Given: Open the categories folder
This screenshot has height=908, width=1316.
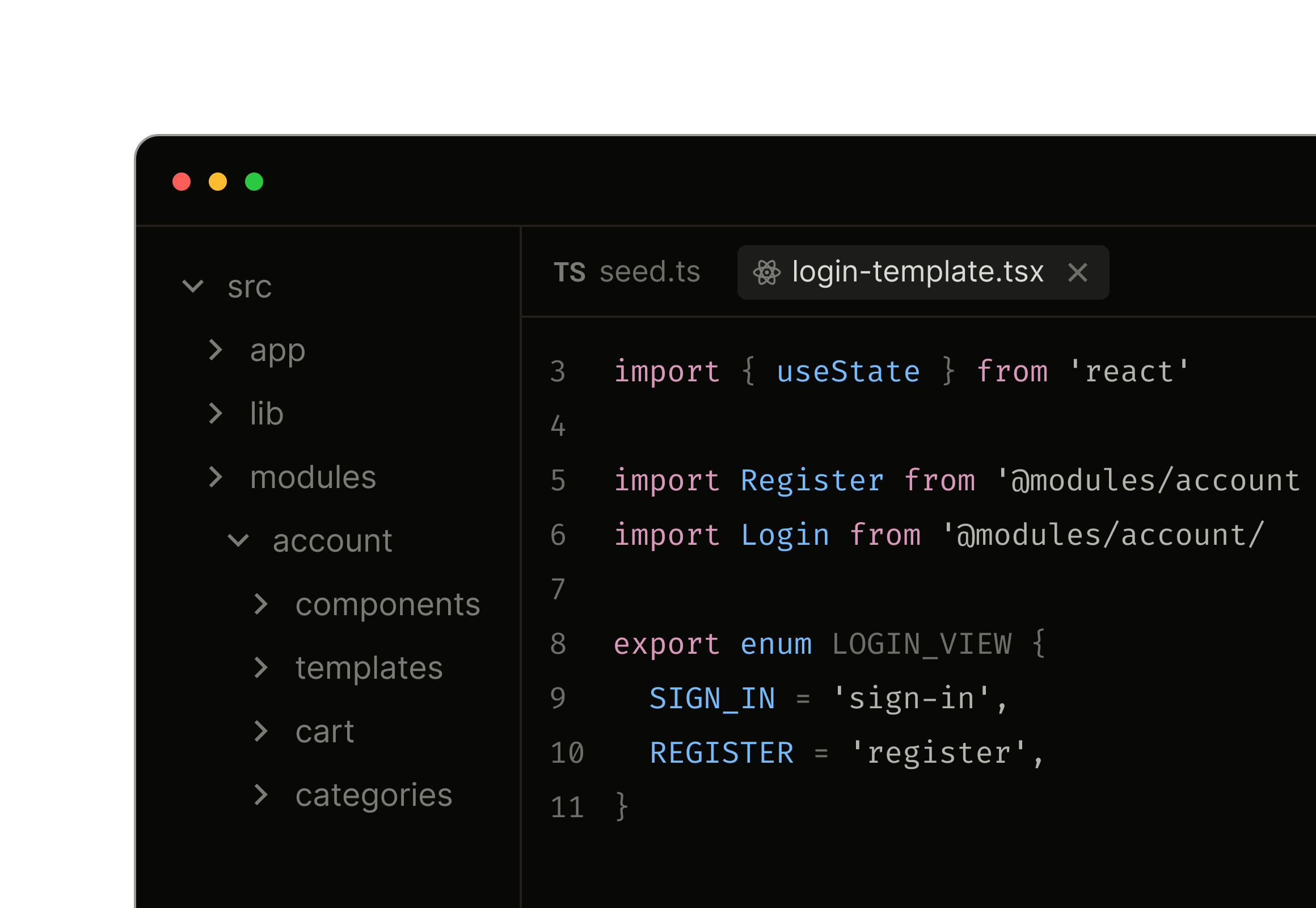Looking at the screenshot, I should coord(374,796).
